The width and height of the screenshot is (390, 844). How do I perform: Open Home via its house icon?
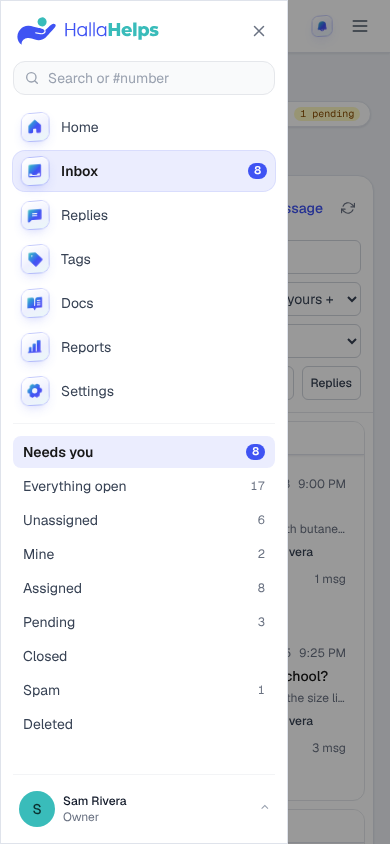(x=35, y=127)
